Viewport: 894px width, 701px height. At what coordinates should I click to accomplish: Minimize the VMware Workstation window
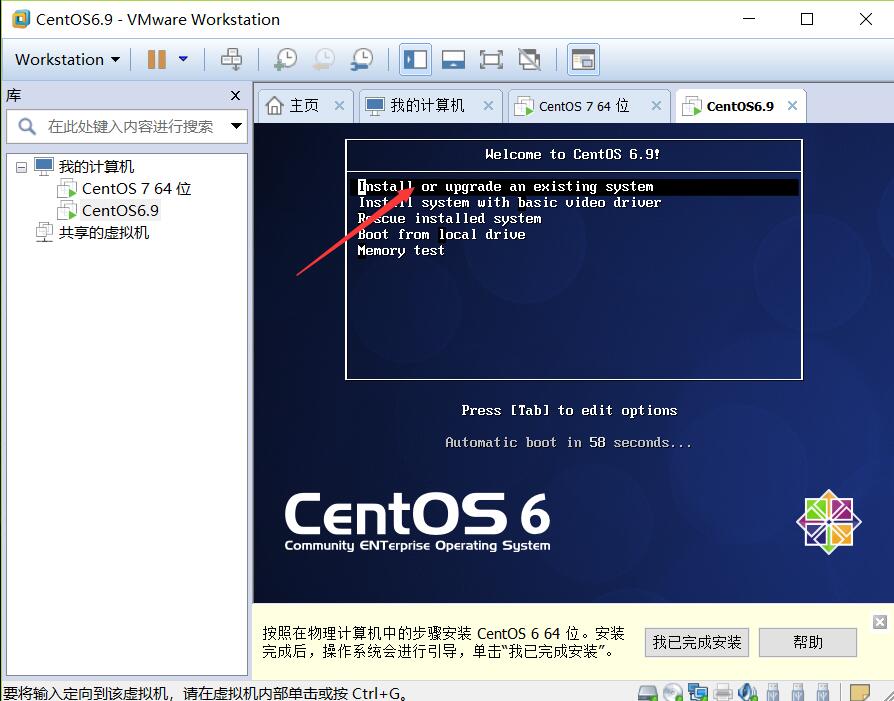pos(749,19)
